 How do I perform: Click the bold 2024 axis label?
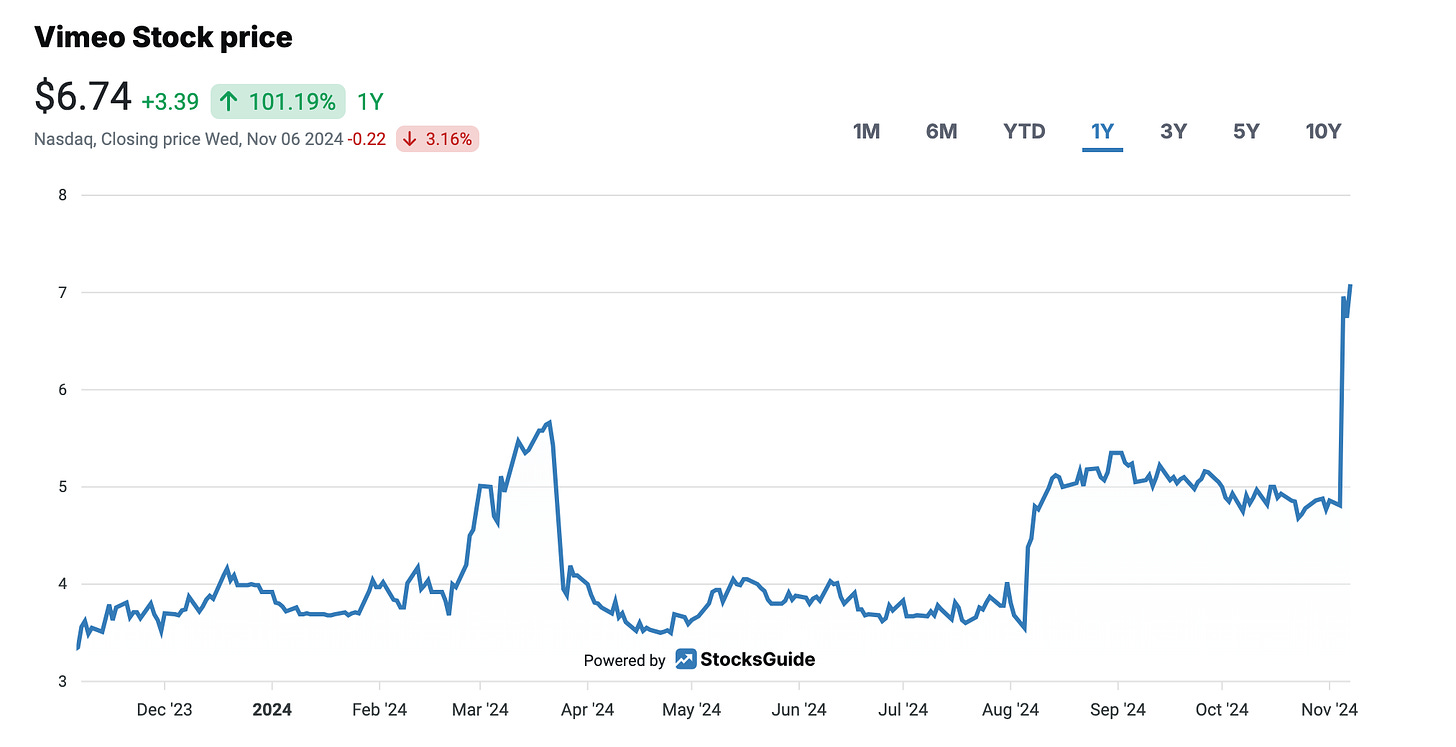point(272,710)
